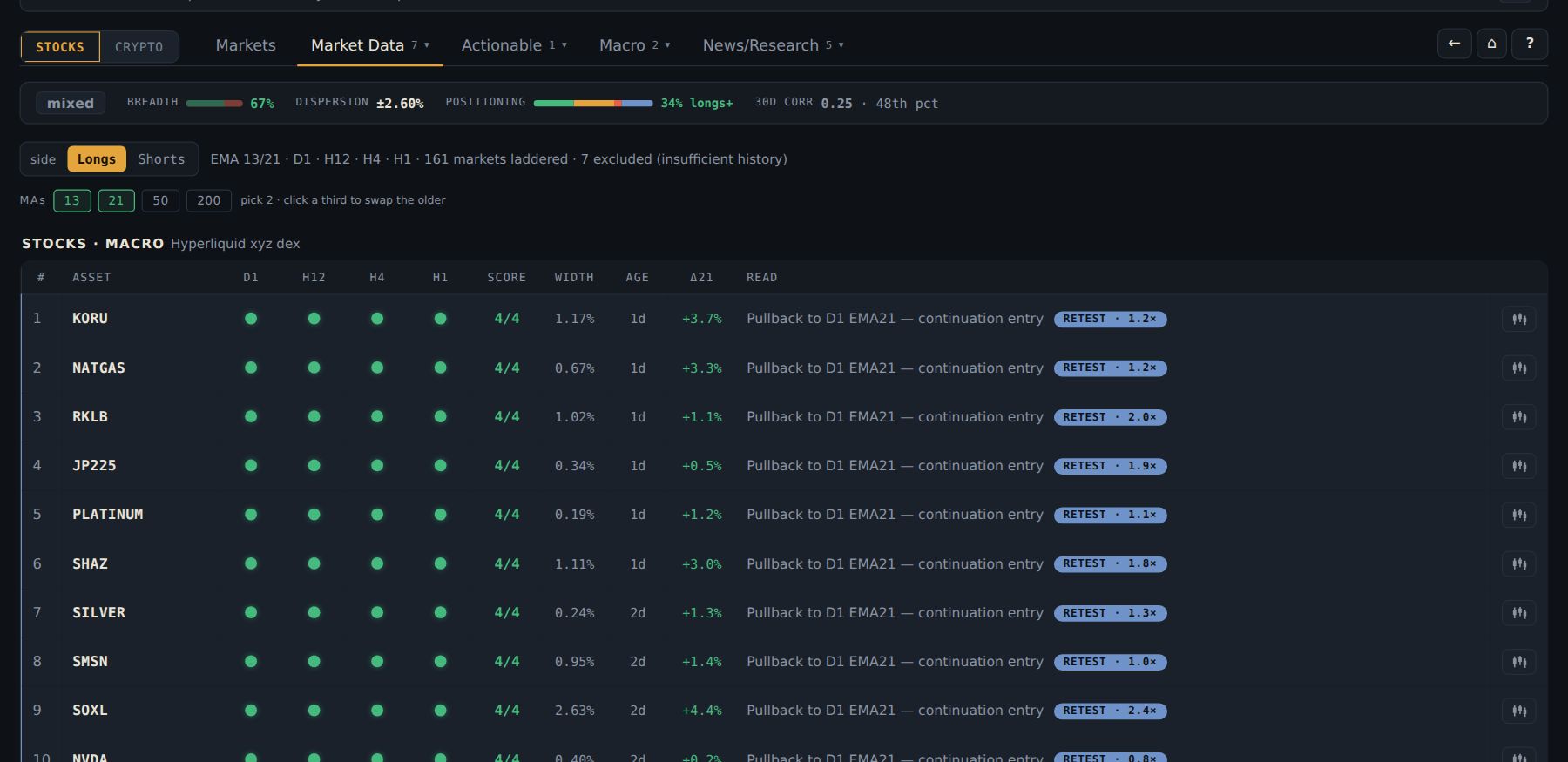This screenshot has height=762, width=1568.
Task: Click the breadth 67% bar
Action: click(x=214, y=104)
